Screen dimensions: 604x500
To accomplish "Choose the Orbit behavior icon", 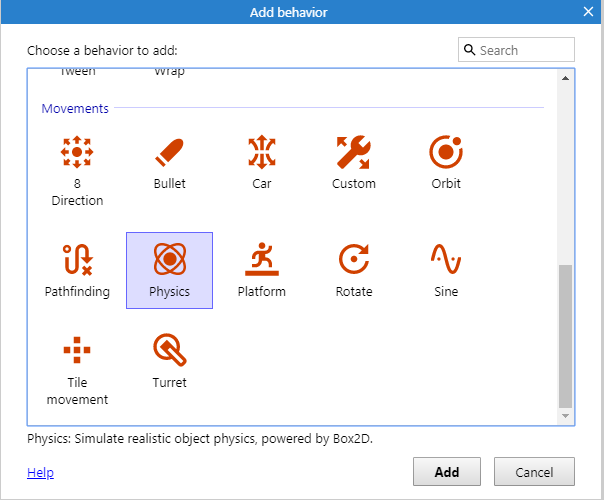I will (445, 153).
